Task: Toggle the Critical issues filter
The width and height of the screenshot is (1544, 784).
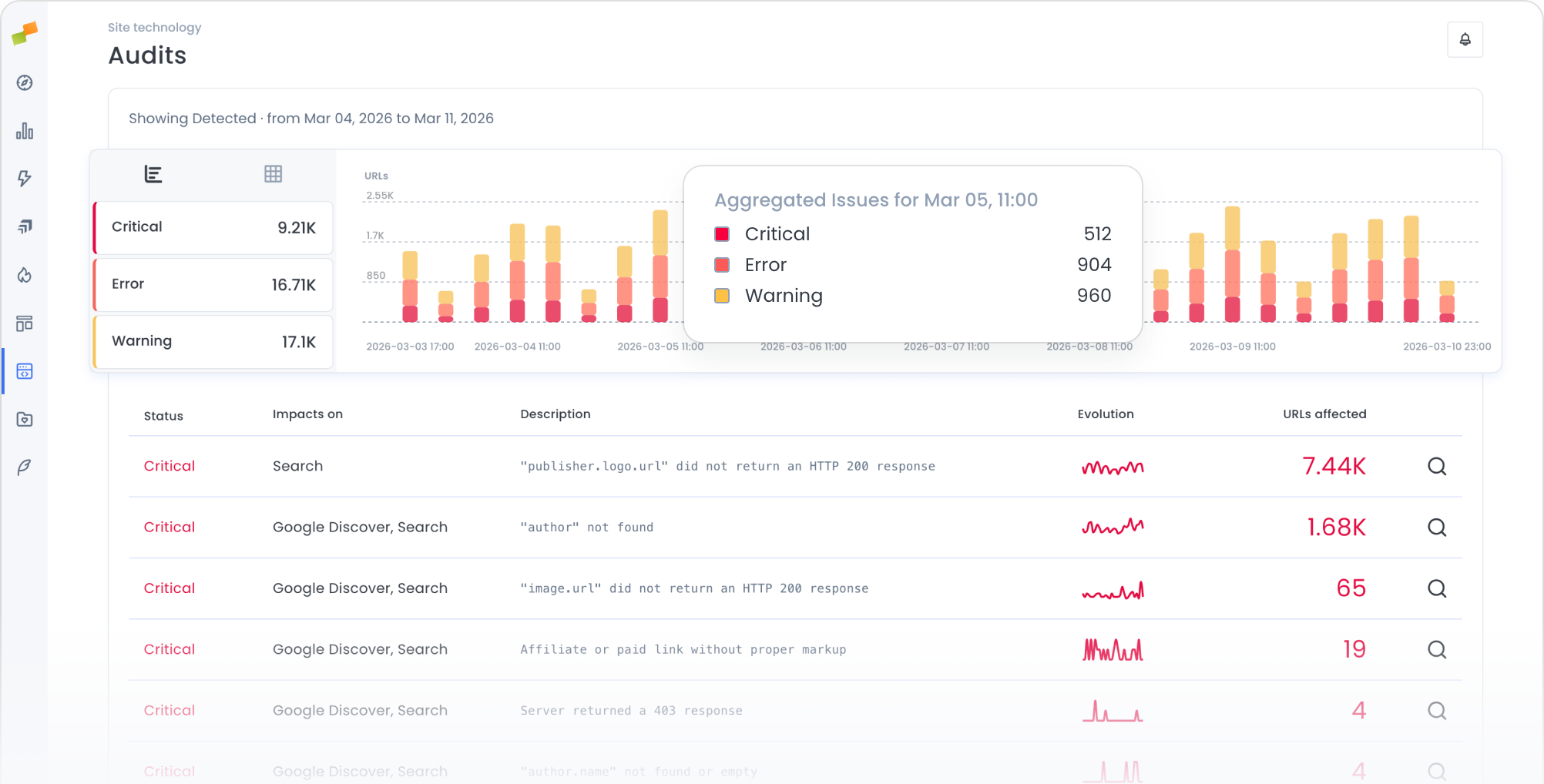Action: pos(212,227)
